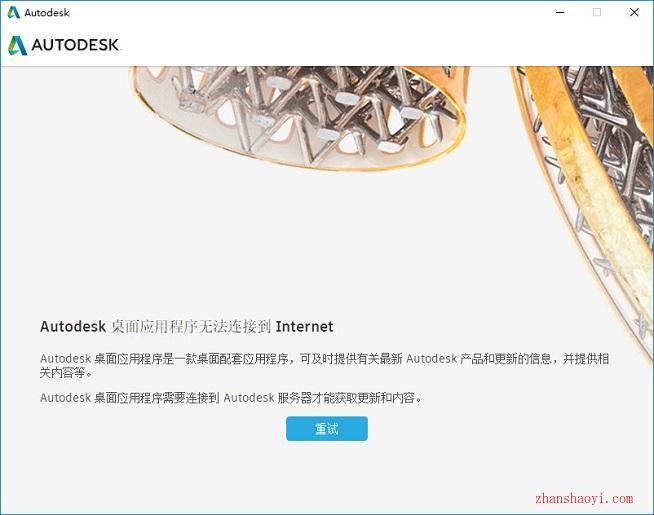The width and height of the screenshot is (654, 515).
Task: Click the blue 重试 retry button
Action: [x=327, y=428]
